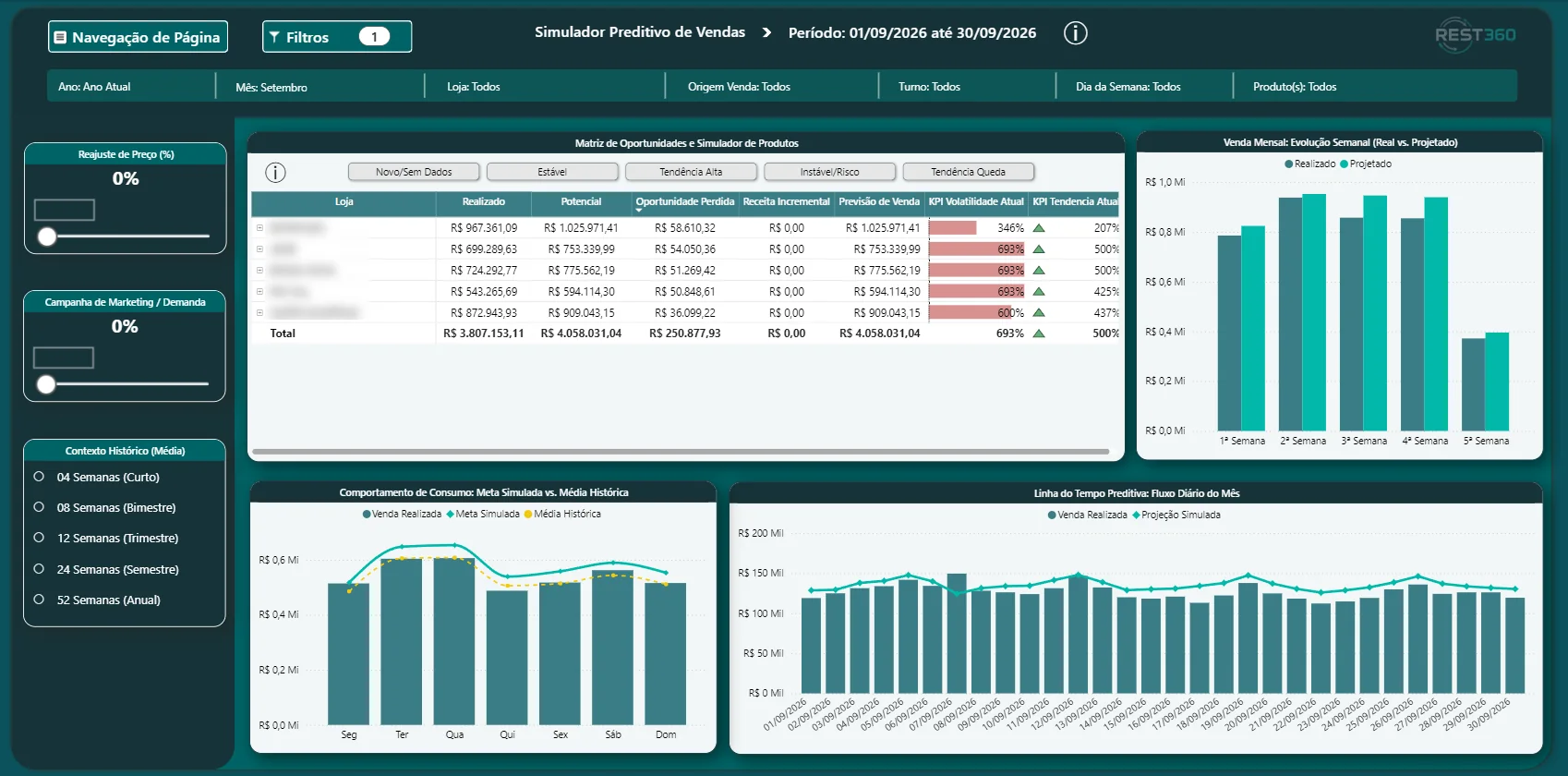Select the 52 Semanas (Anual) radio option
The image size is (1568, 776).
coord(39,600)
